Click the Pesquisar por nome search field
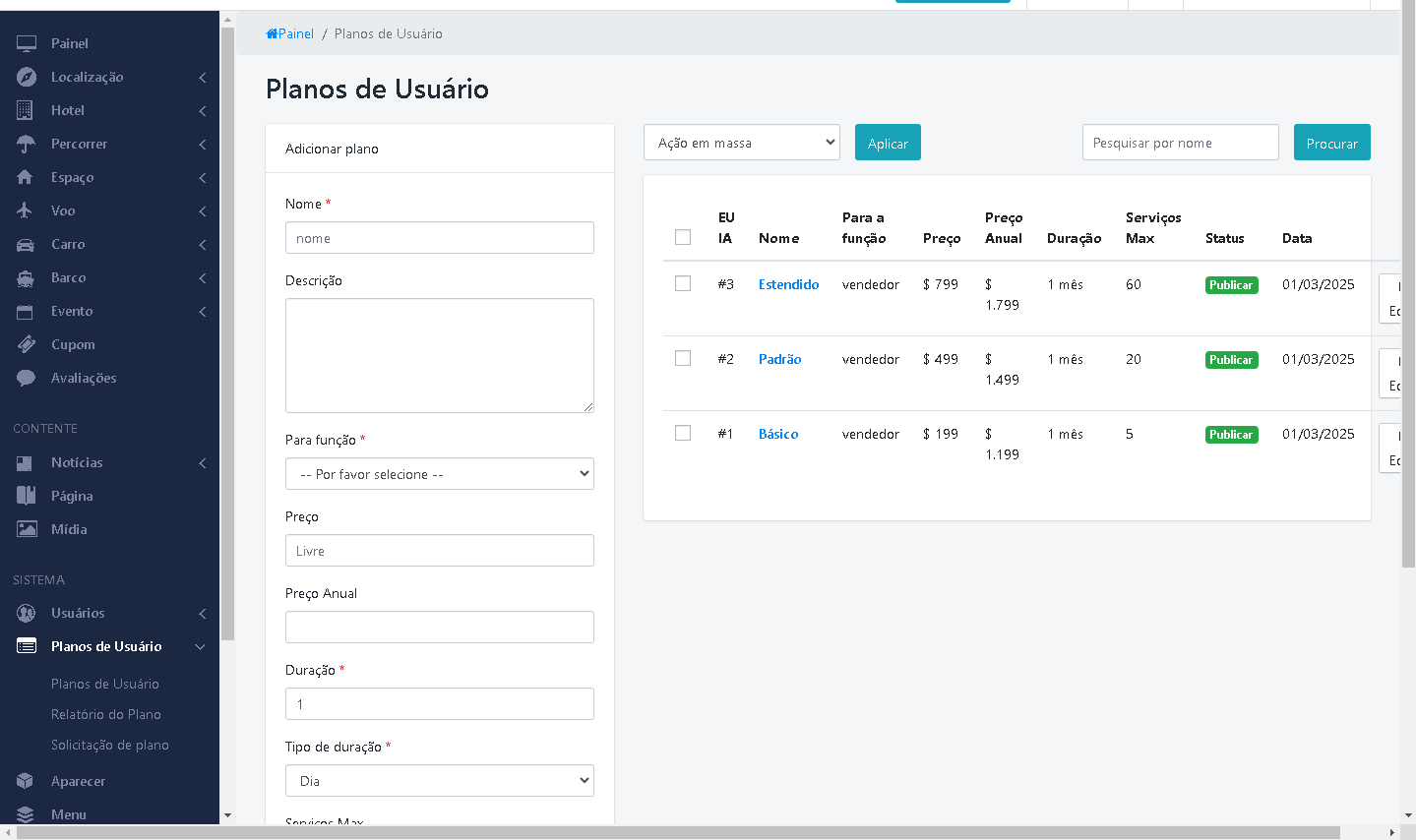The height and width of the screenshot is (840, 1416). 1180,143
